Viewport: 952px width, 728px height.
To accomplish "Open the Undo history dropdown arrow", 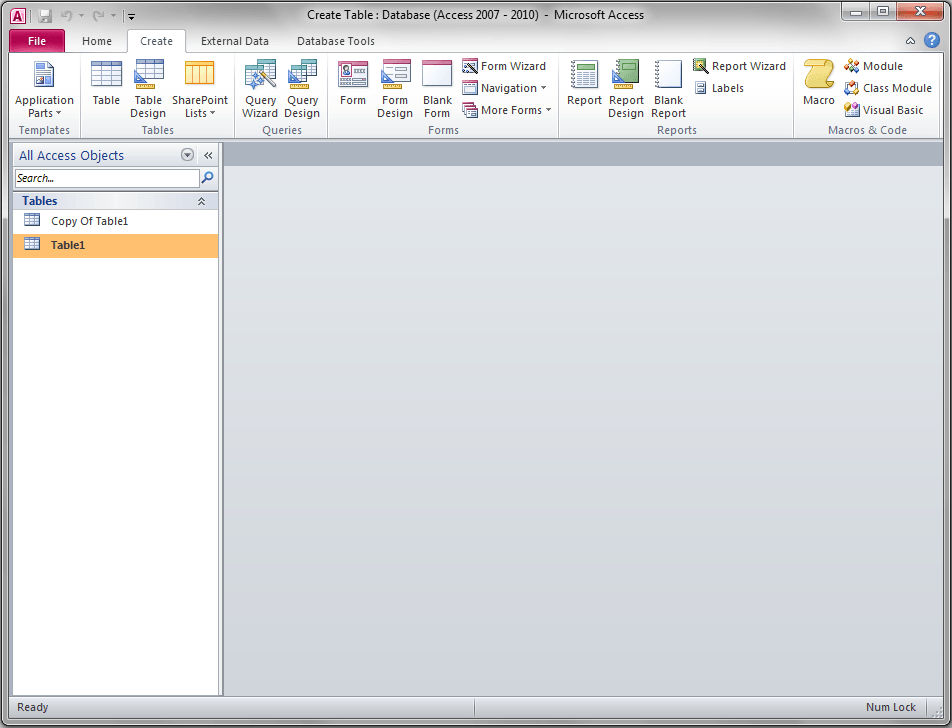I will pyautogui.click(x=81, y=16).
